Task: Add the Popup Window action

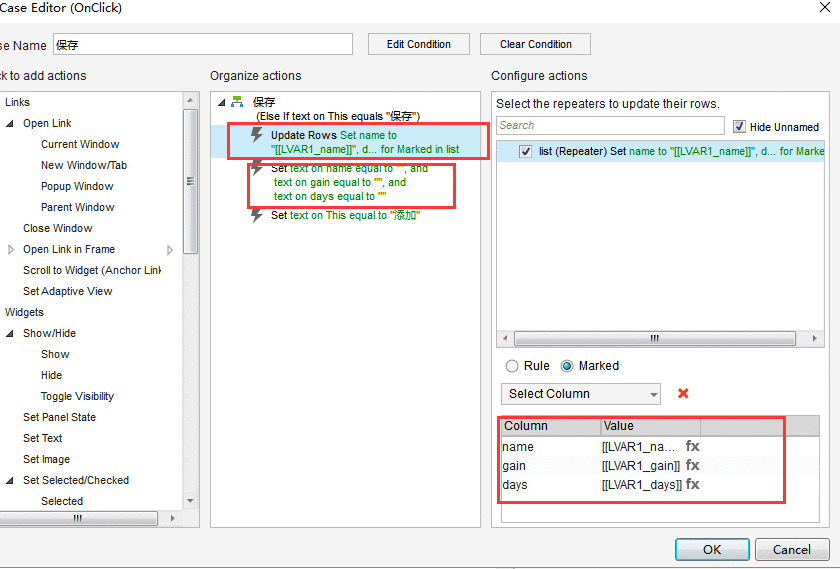Action: pos(77,186)
